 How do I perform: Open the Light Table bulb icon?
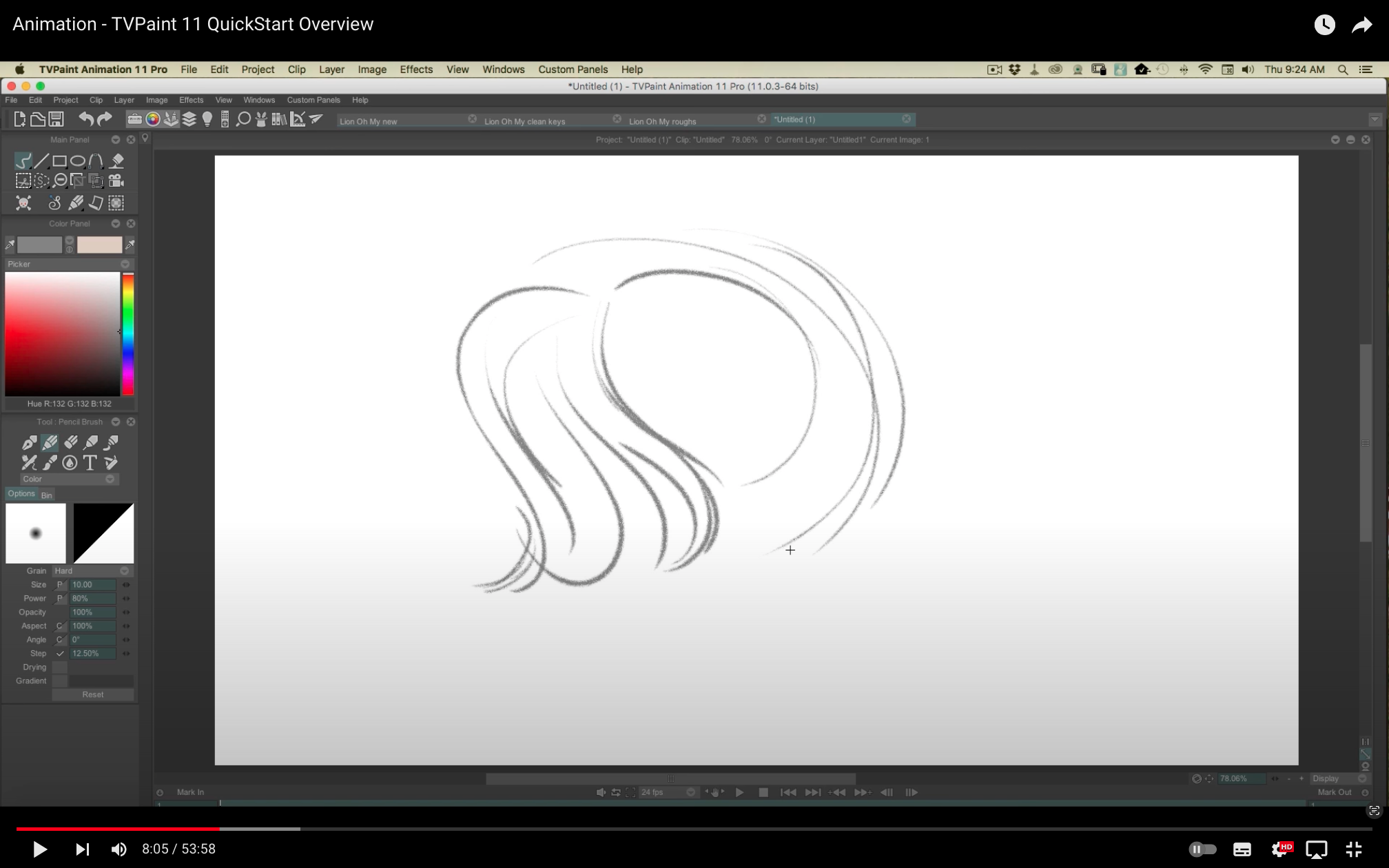pos(207,119)
